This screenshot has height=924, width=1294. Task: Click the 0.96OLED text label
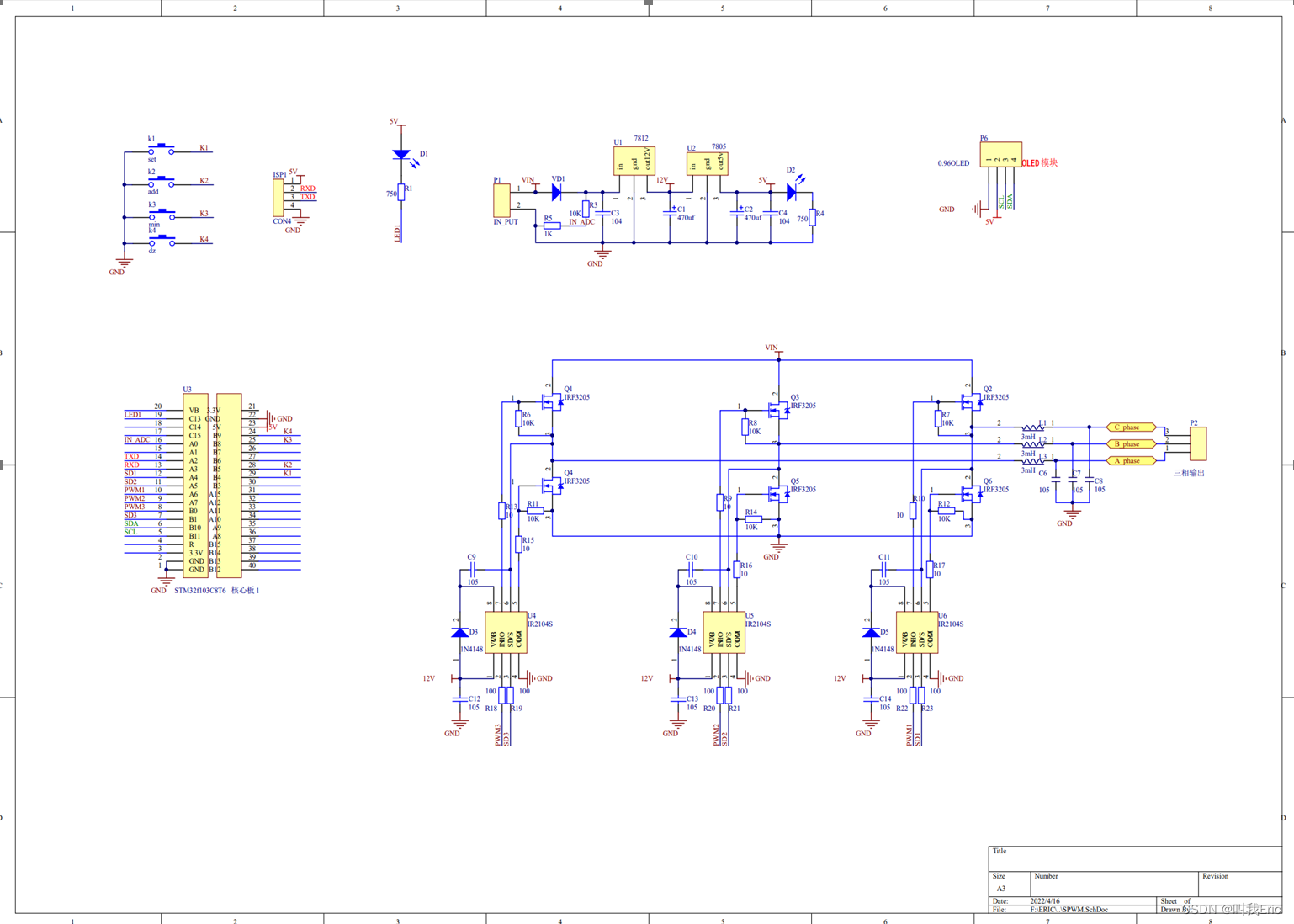[953, 163]
